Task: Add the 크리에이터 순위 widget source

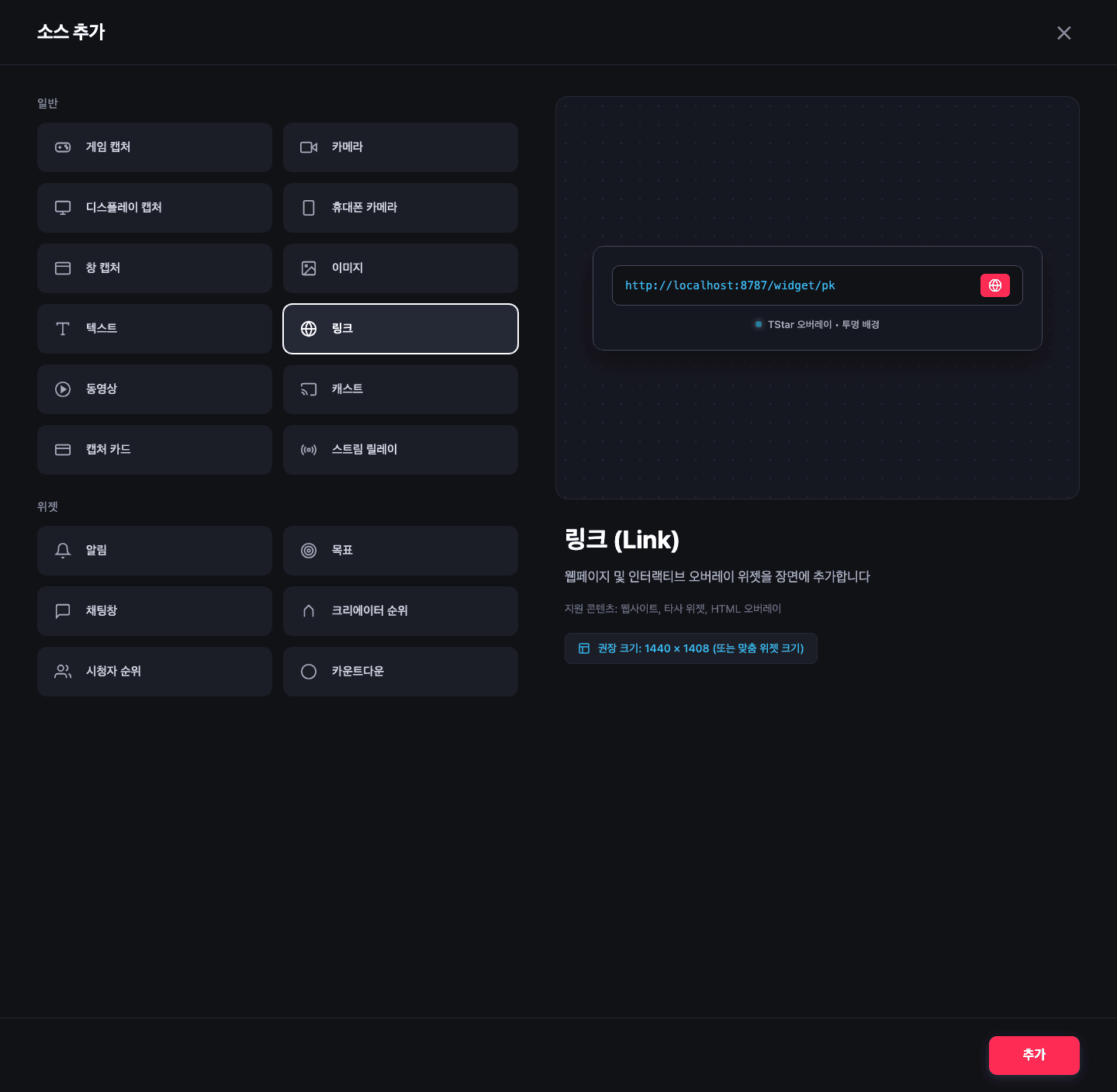Action: click(x=400, y=611)
